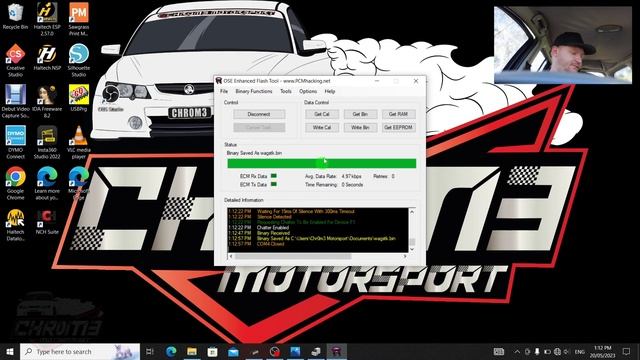This screenshot has width=640, height=360.
Task: Click the Write Cal button
Action: [322, 128]
